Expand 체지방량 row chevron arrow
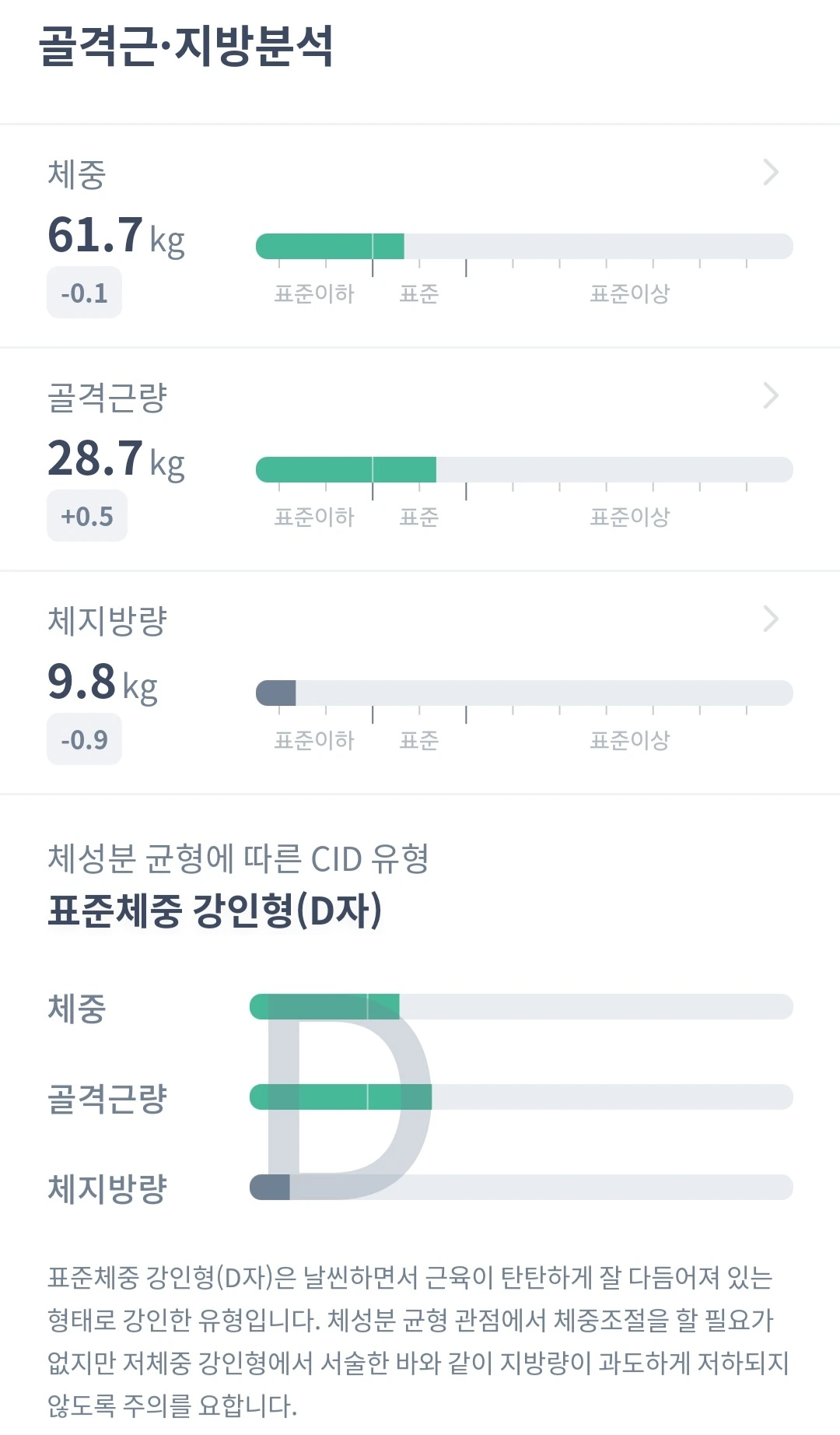 (x=770, y=619)
